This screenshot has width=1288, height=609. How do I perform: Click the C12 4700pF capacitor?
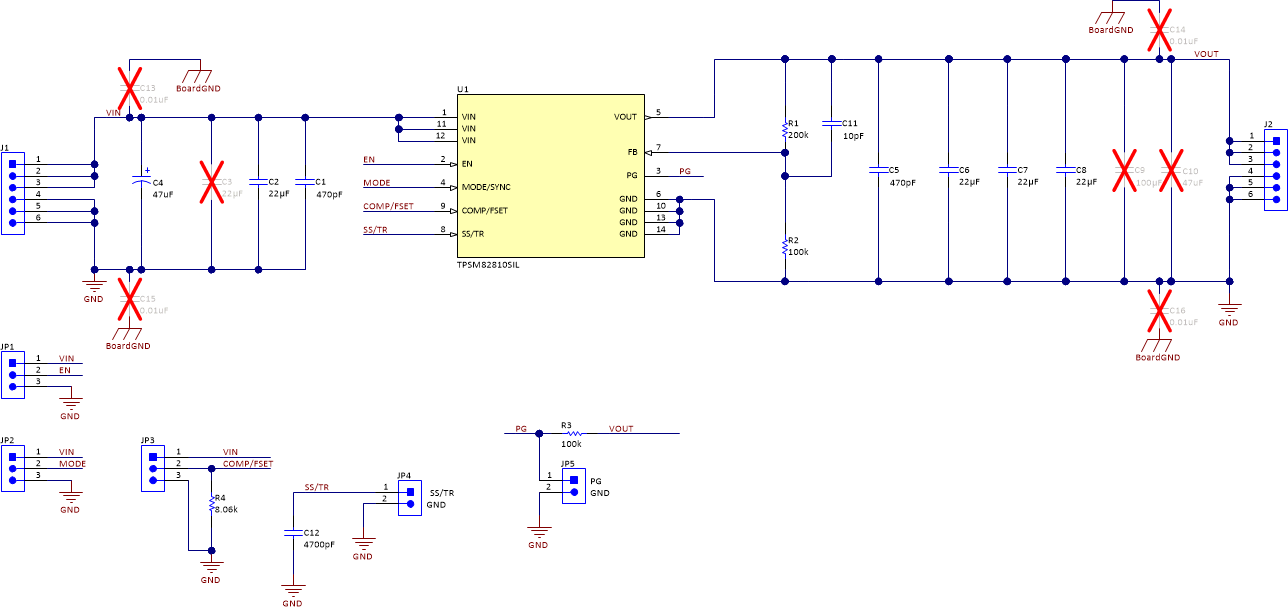(x=291, y=531)
